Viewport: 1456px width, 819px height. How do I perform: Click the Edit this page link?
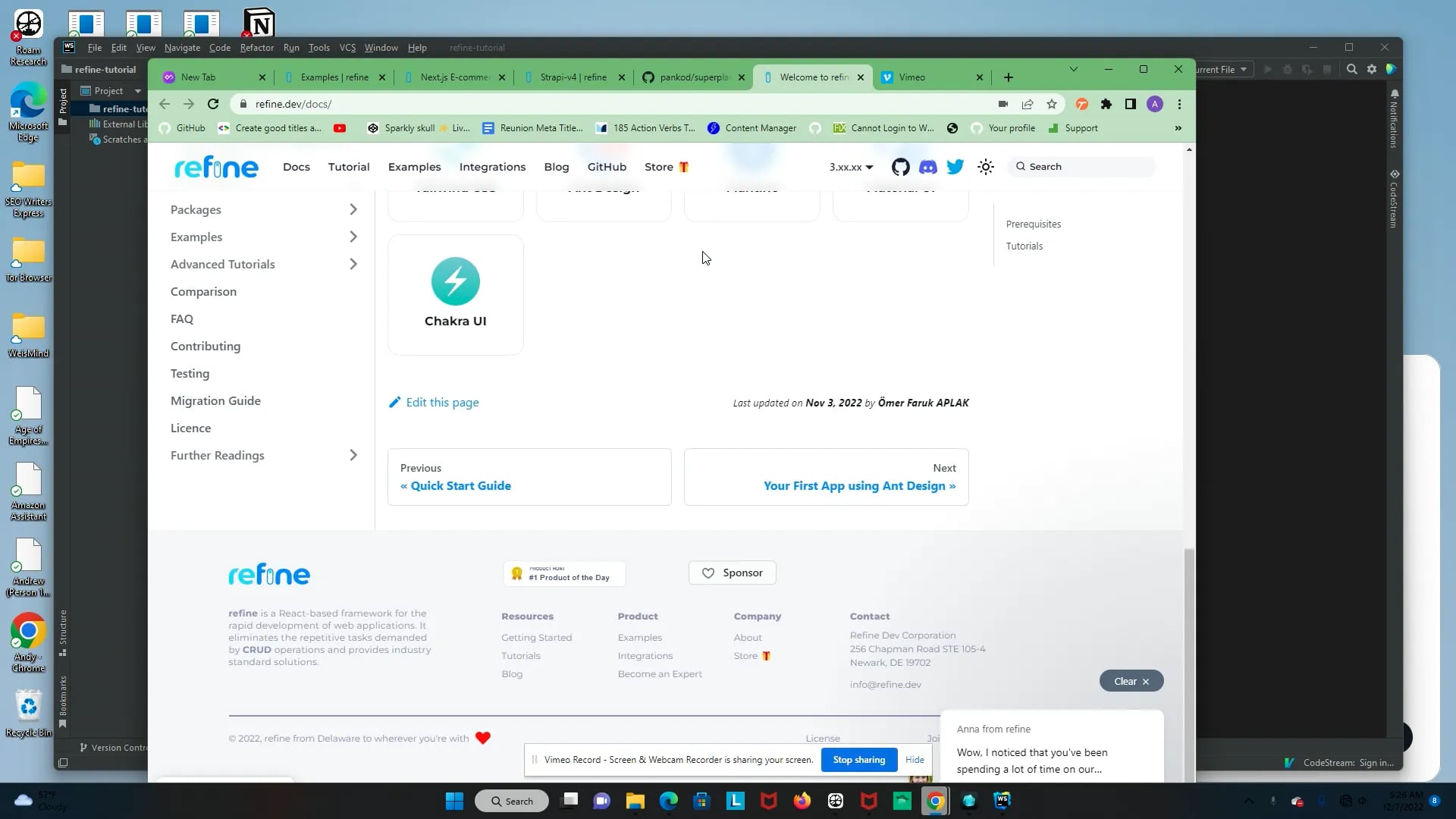(442, 402)
